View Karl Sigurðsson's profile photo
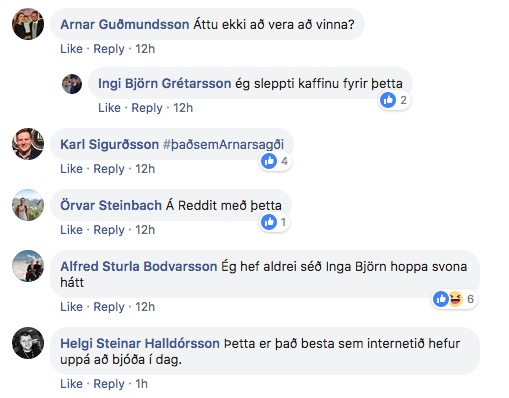This screenshot has width=509, height=398. click(28, 144)
